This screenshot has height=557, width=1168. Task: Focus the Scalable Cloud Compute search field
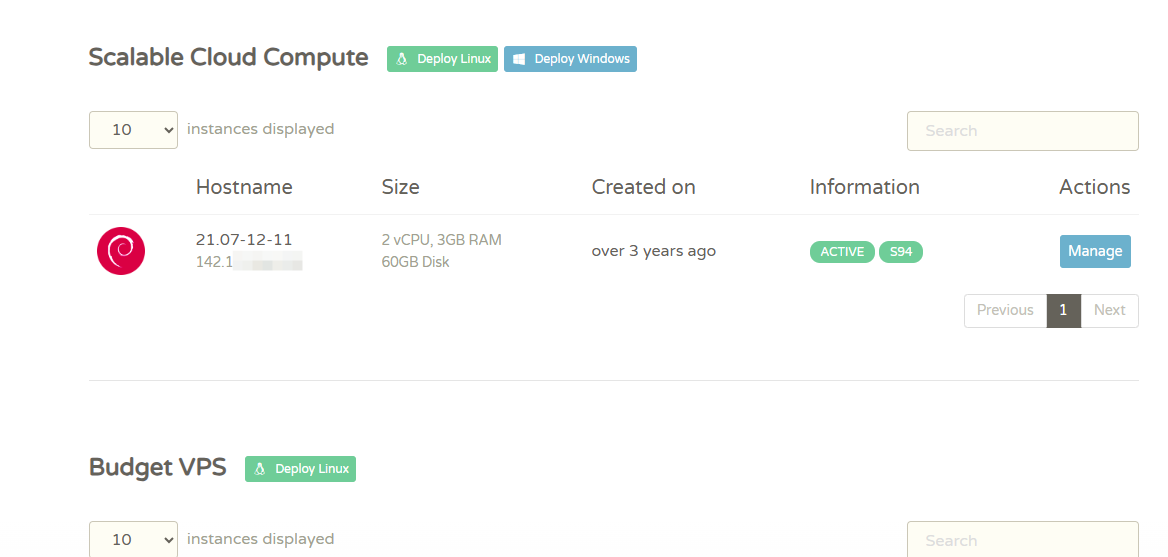click(x=1022, y=131)
